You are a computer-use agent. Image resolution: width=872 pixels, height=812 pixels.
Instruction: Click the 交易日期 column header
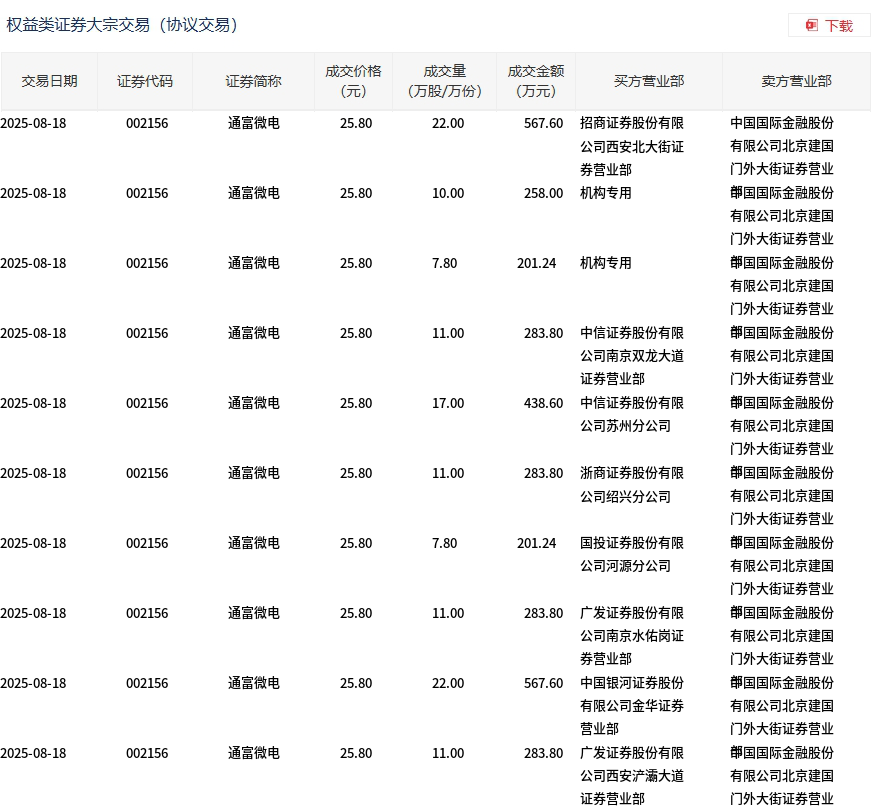pos(49,81)
